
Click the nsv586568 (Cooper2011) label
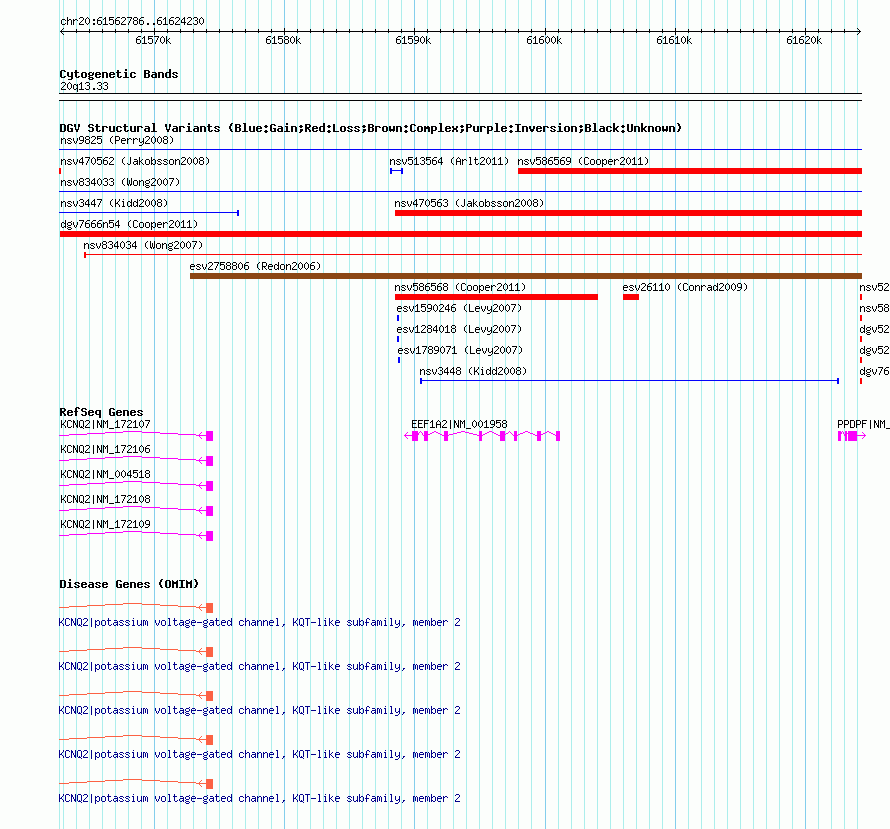pyautogui.click(x=460, y=287)
